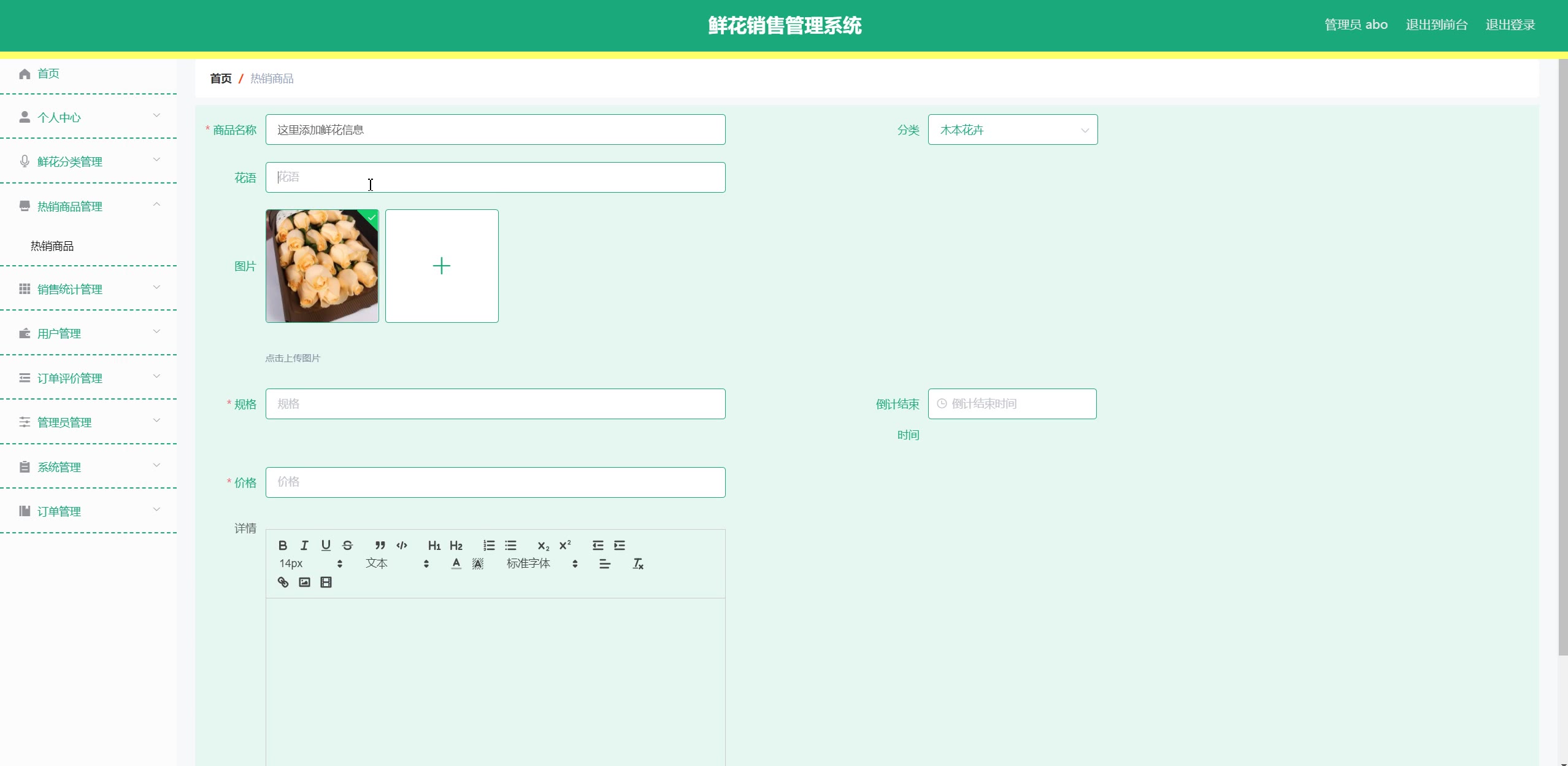
Task: Click 退出登录 in the header
Action: coord(1510,25)
